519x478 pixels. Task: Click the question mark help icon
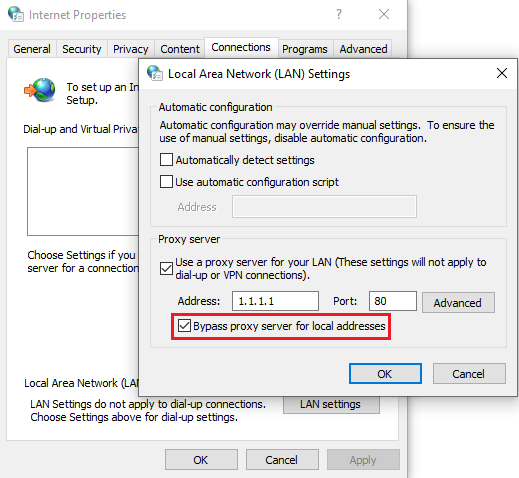[x=339, y=14]
